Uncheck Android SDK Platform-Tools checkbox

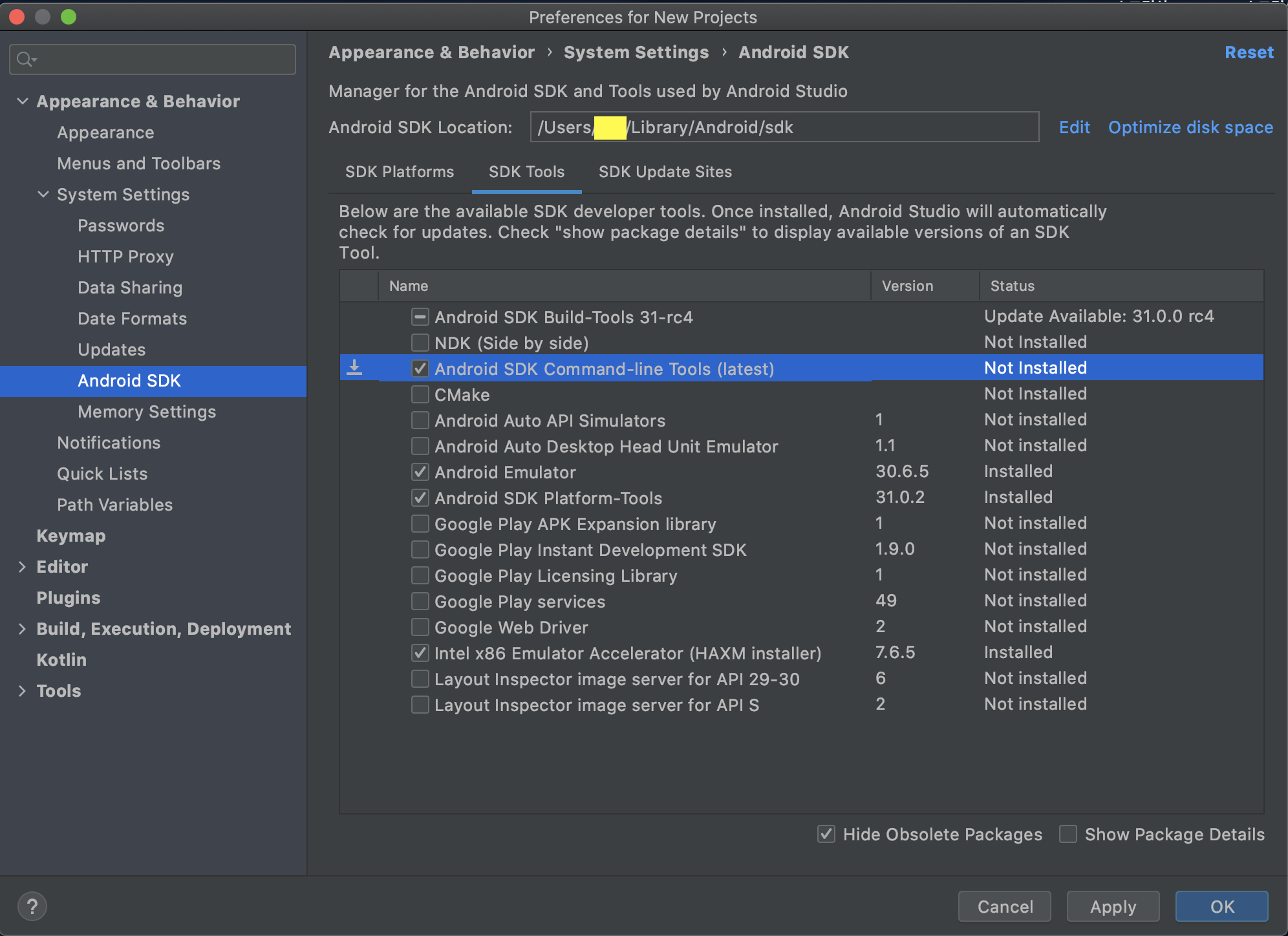coord(420,498)
